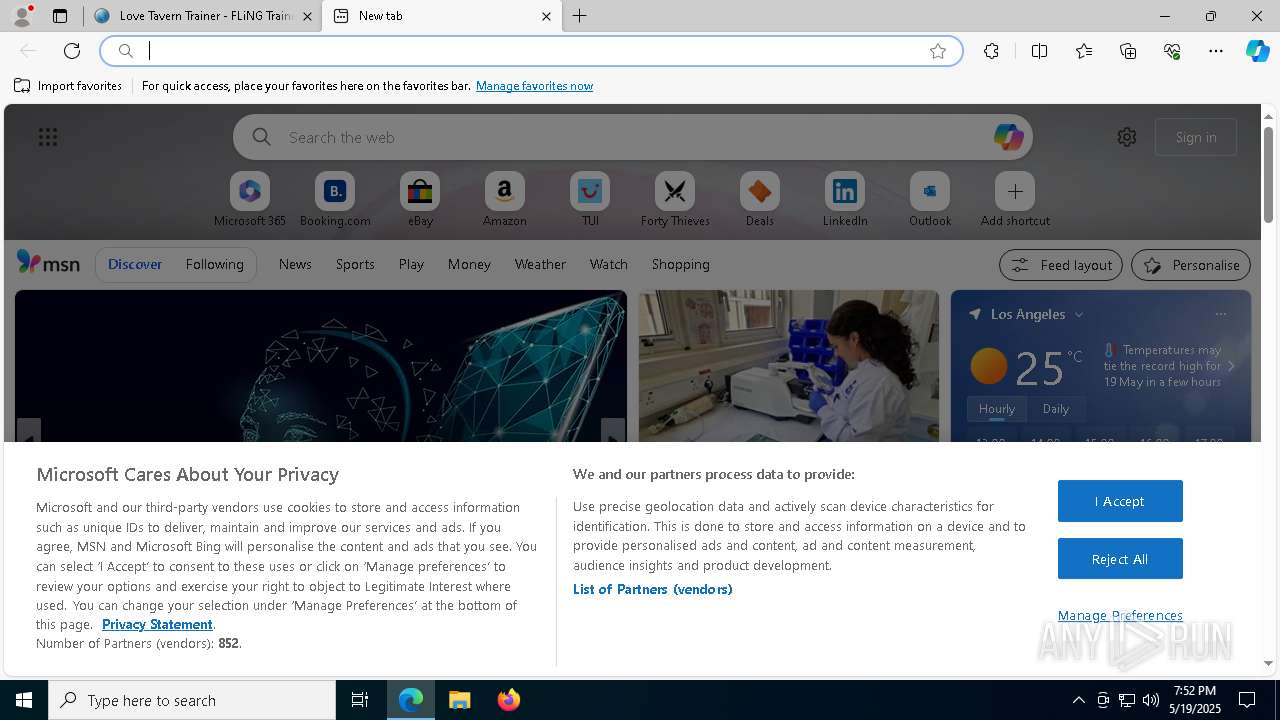Screen dimensions: 1280x720
Task: Launch Firefox from the taskbar
Action: coord(509,700)
